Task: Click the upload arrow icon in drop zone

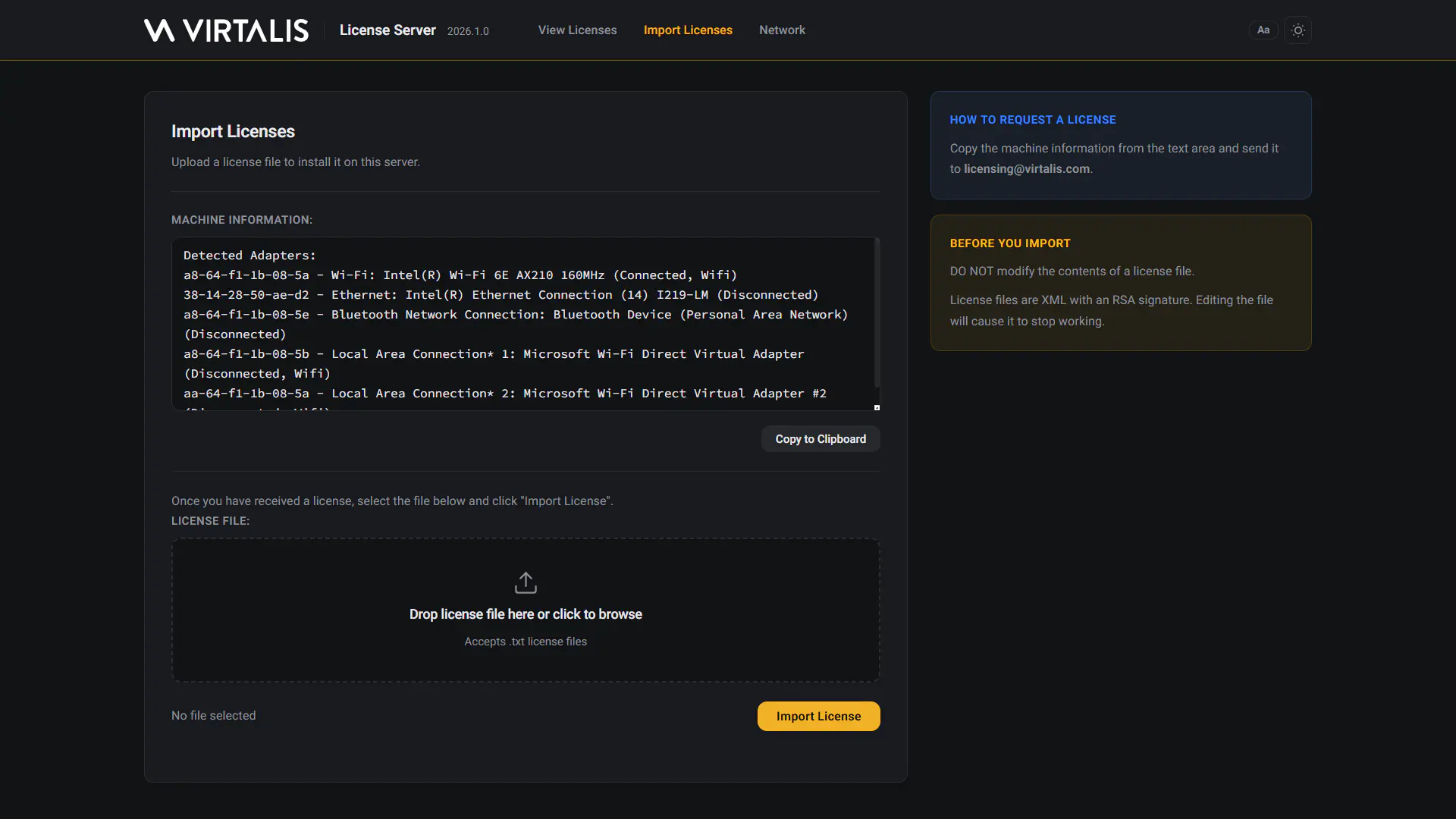Action: tap(526, 582)
